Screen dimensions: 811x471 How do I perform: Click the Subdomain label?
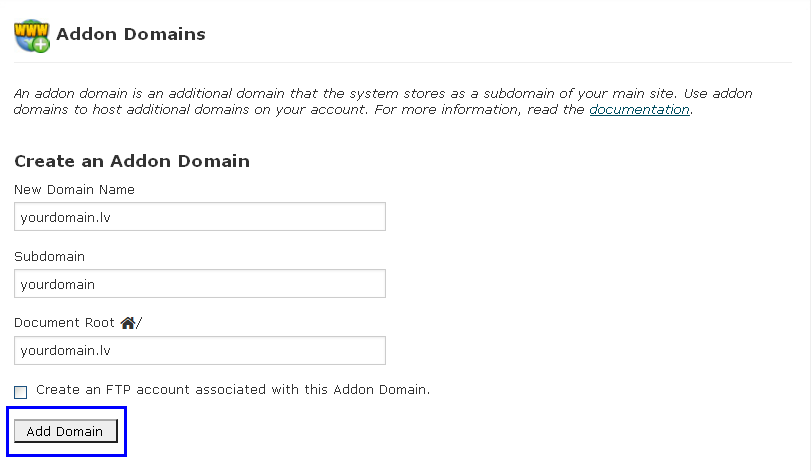coord(49,256)
